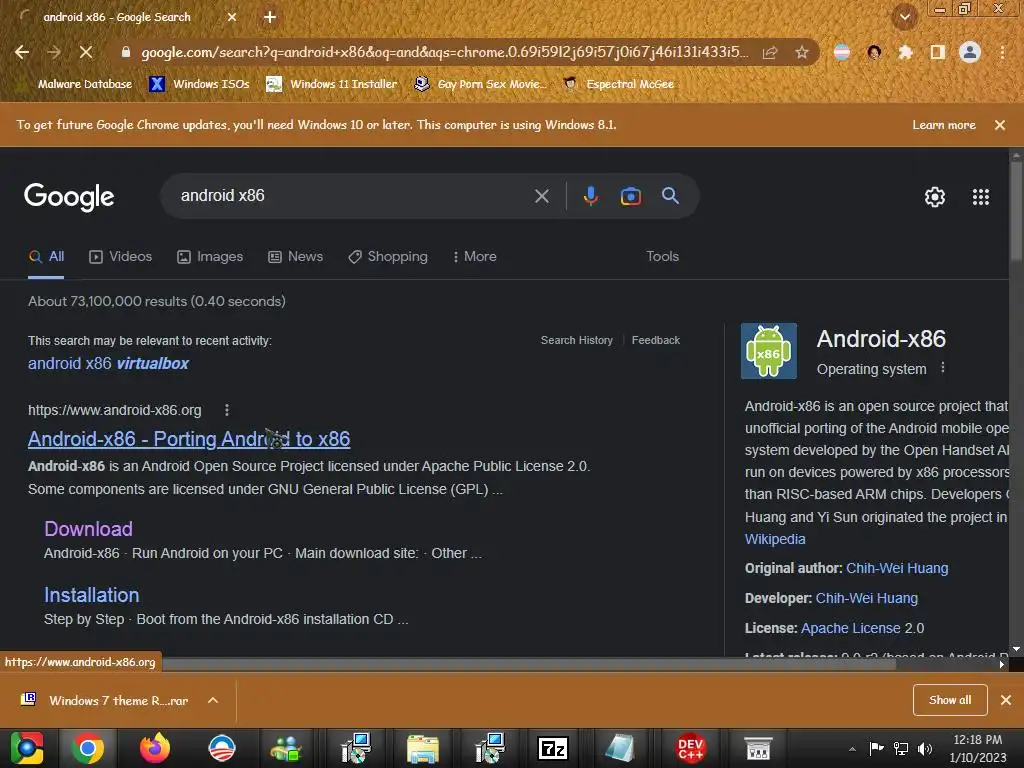Share this page from the address bar
This screenshot has width=1024, height=768.
pyautogui.click(x=771, y=52)
